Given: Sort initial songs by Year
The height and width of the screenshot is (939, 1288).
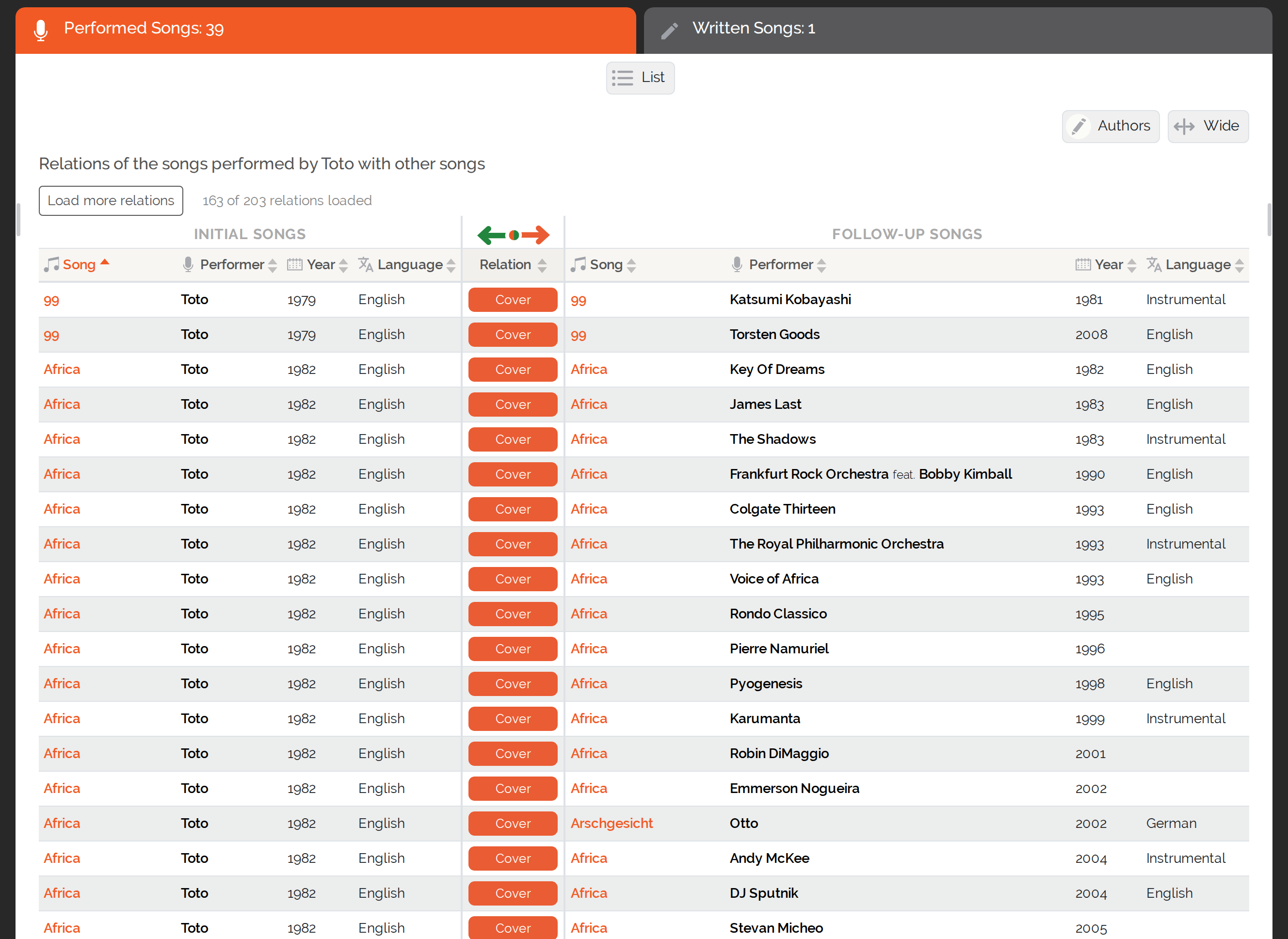Looking at the screenshot, I should [x=327, y=264].
